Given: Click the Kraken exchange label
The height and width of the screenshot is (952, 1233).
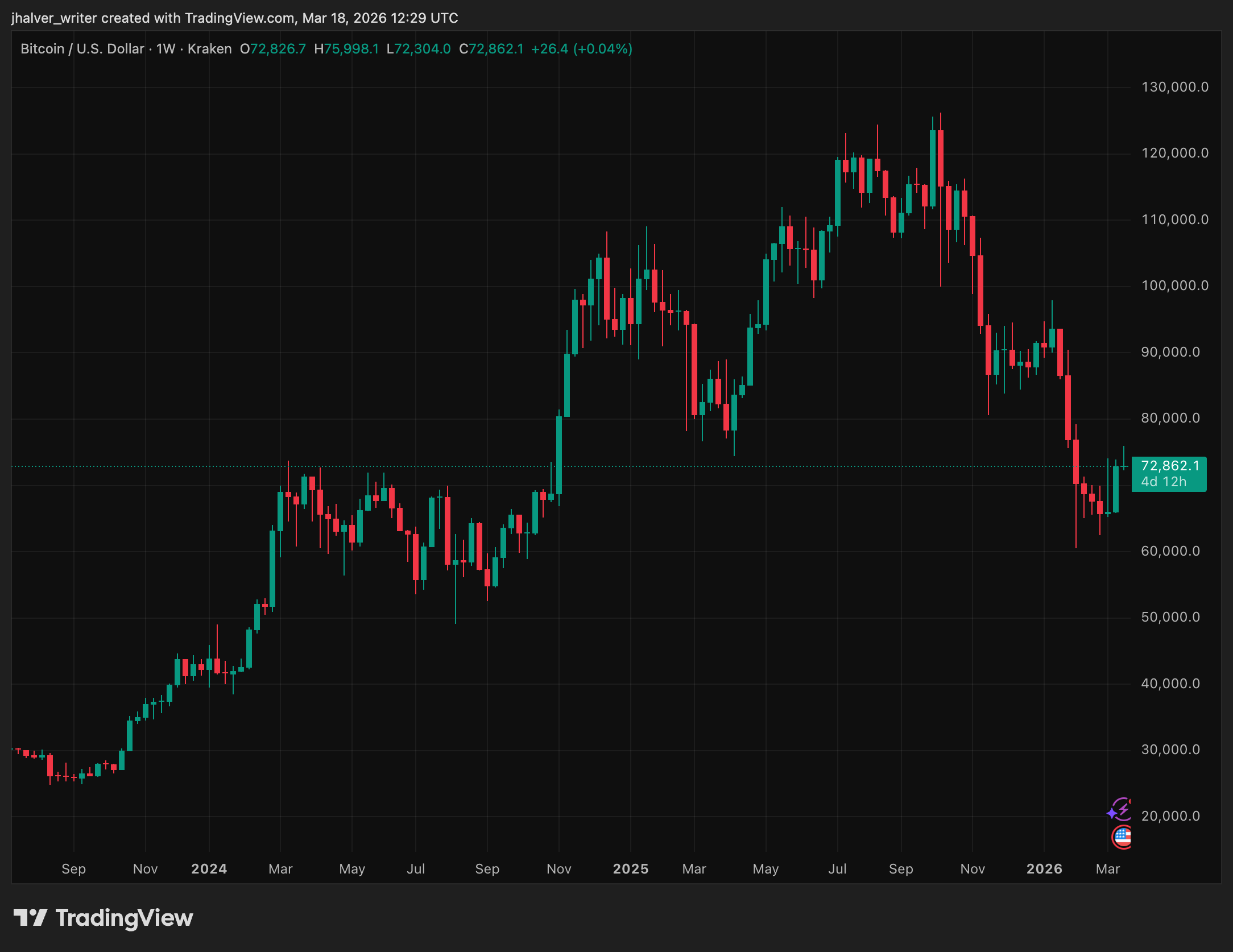Looking at the screenshot, I should (208, 49).
